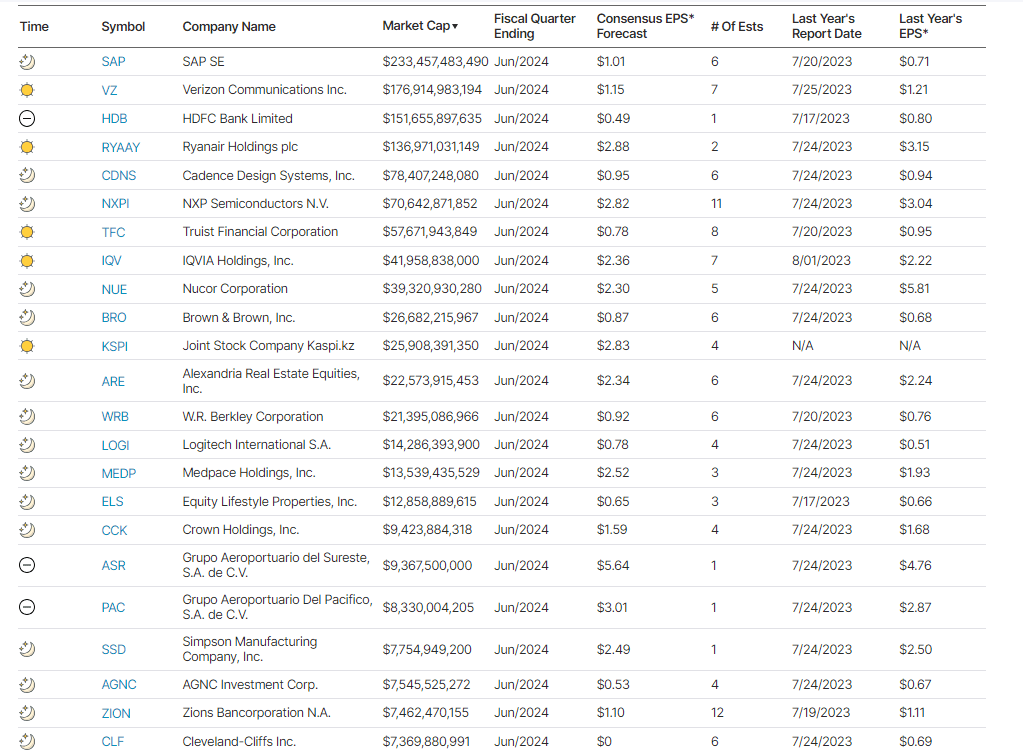This screenshot has width=1023, height=753.
Task: Open the LOGI symbol link
Action: click(x=115, y=445)
